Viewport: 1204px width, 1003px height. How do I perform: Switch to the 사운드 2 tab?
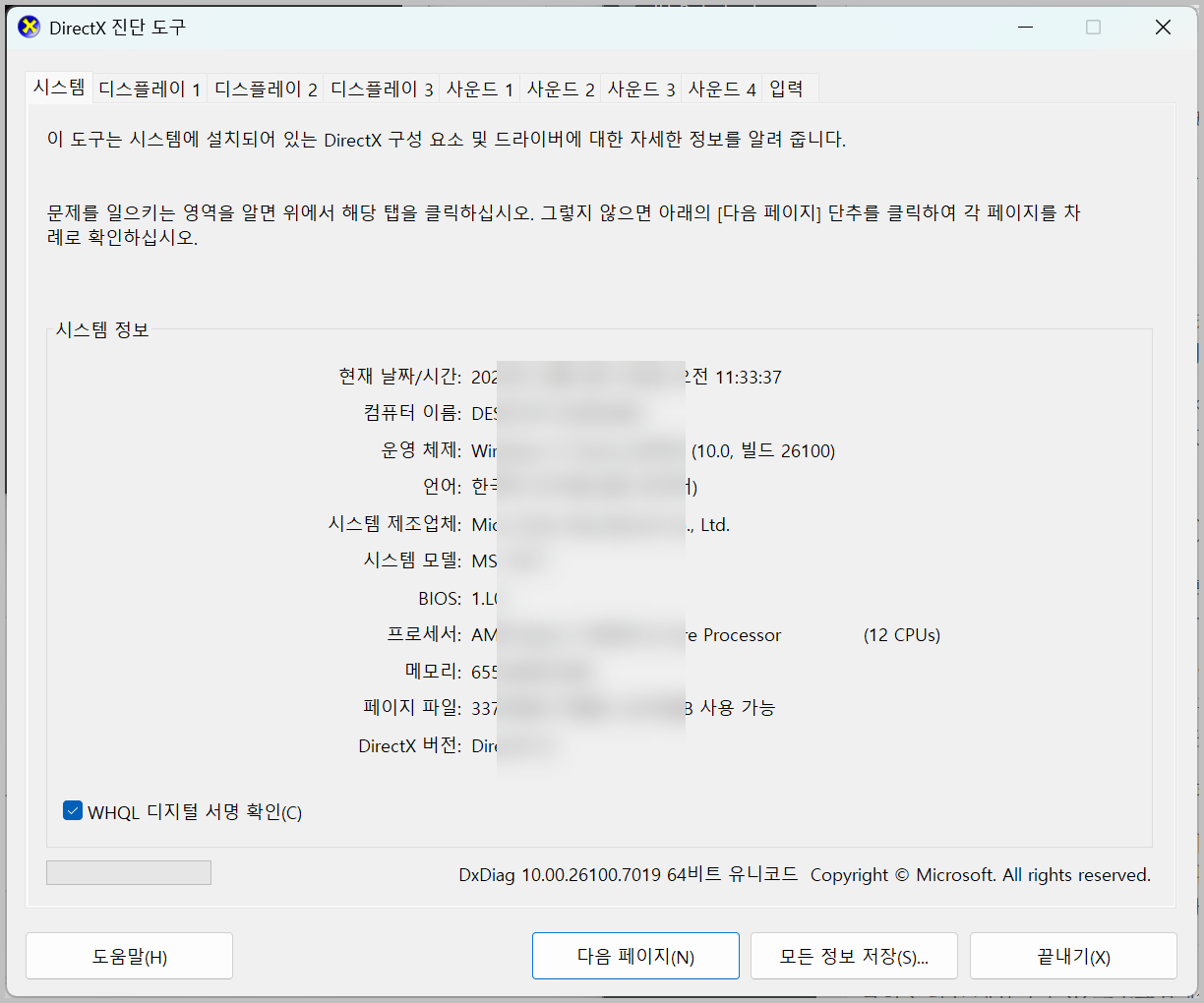(560, 89)
